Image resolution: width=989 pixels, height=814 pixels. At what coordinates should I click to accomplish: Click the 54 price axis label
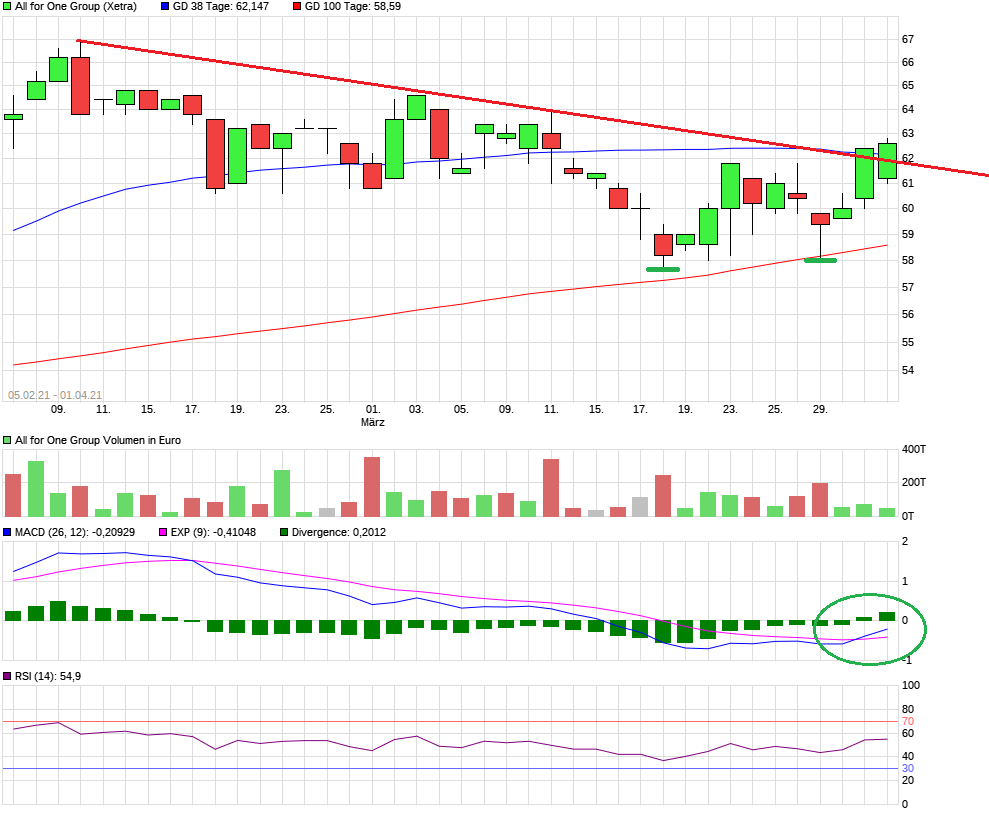908,370
